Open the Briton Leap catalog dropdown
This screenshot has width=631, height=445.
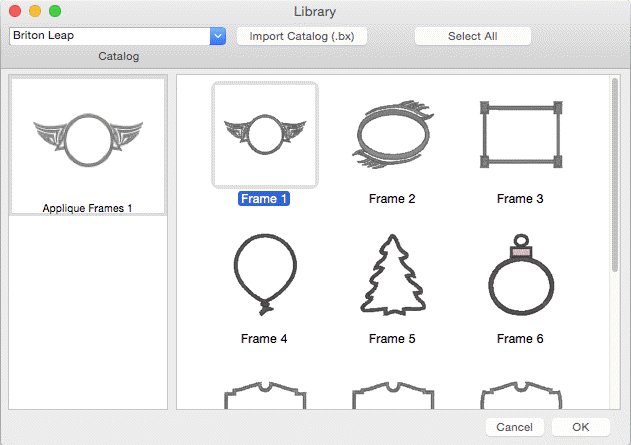point(110,36)
